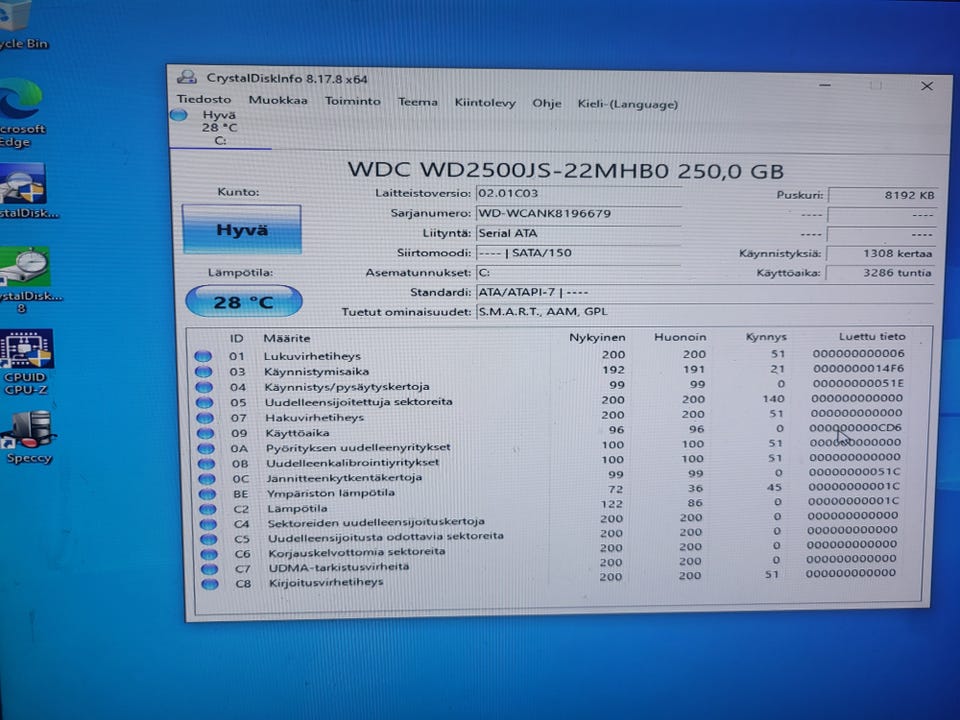Select the Kirjoitusvirhetiheys attribute name
This screenshot has width=960, height=720.
point(326,582)
